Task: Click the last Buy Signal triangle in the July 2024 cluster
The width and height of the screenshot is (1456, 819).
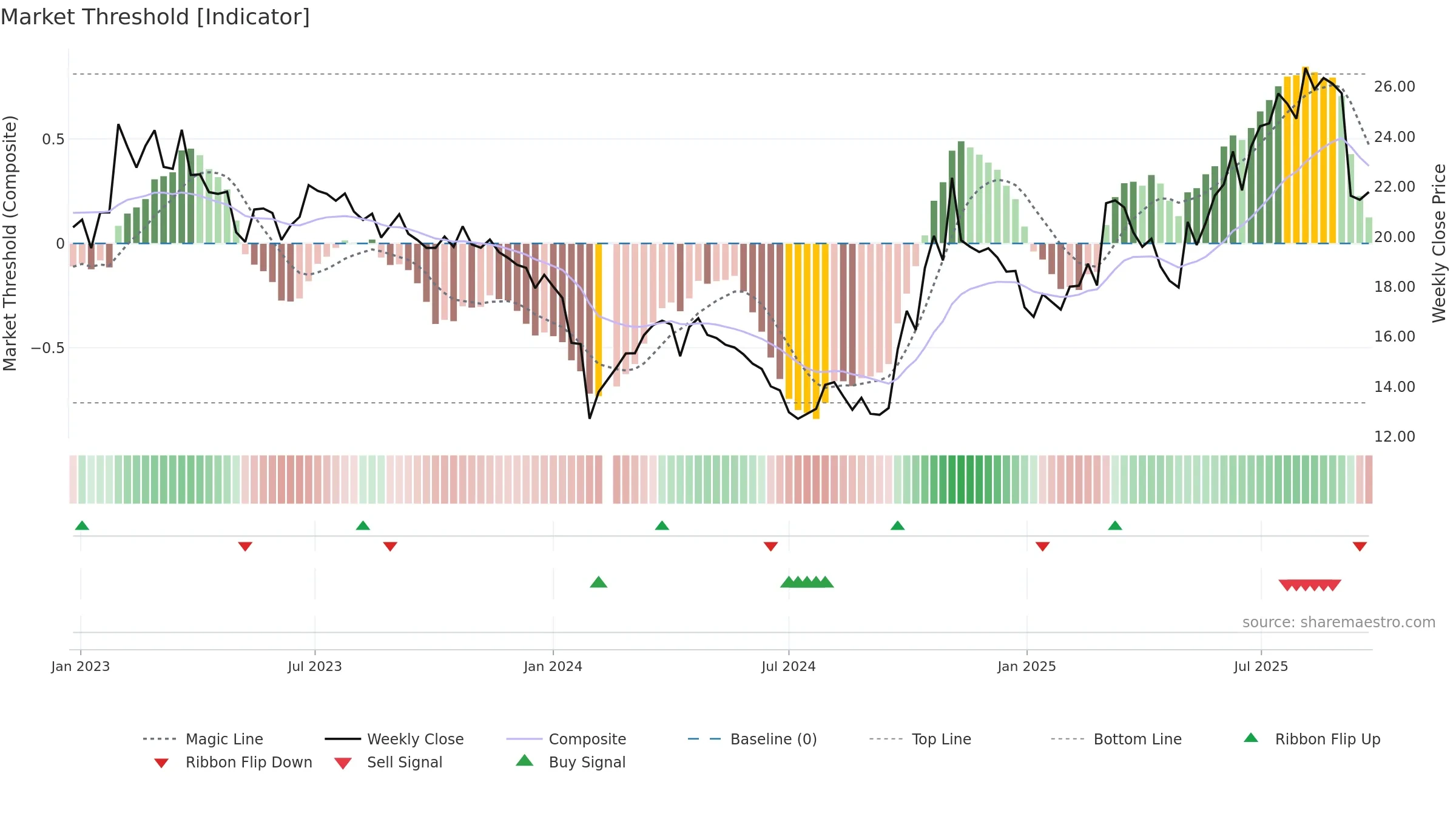Action: coord(826,582)
